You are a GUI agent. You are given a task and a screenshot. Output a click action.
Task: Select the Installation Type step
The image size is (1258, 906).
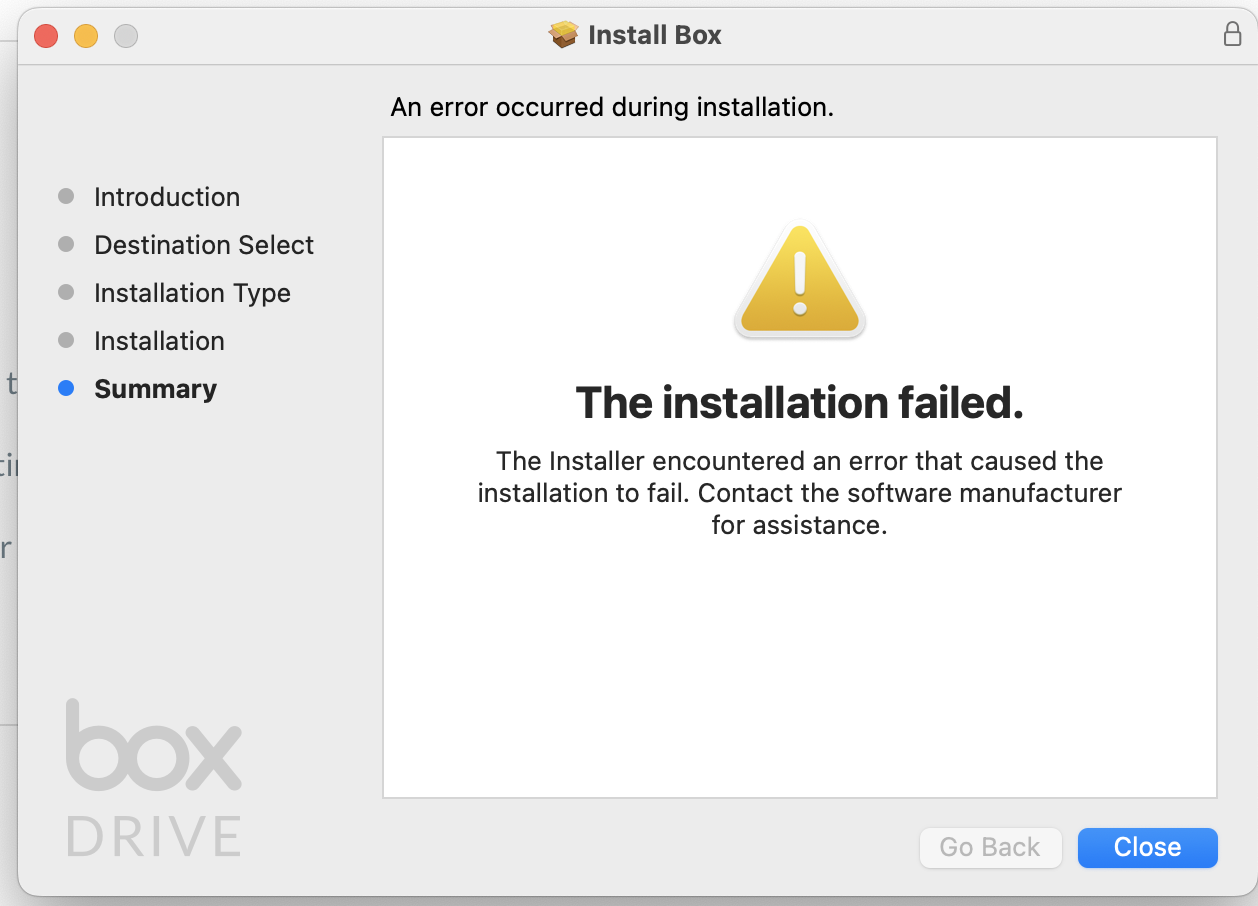[192, 293]
